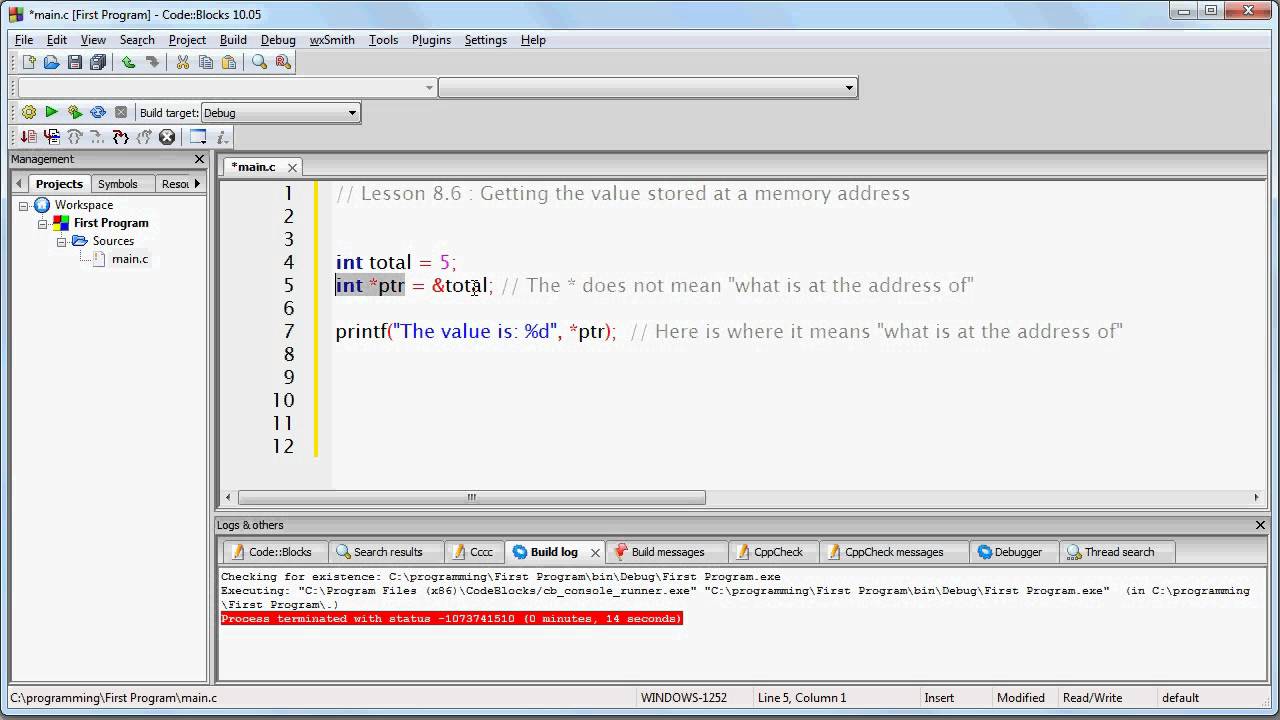Screen dimensions: 1280x720
Task: Redo with the gray arrow icon
Action: click(152, 62)
